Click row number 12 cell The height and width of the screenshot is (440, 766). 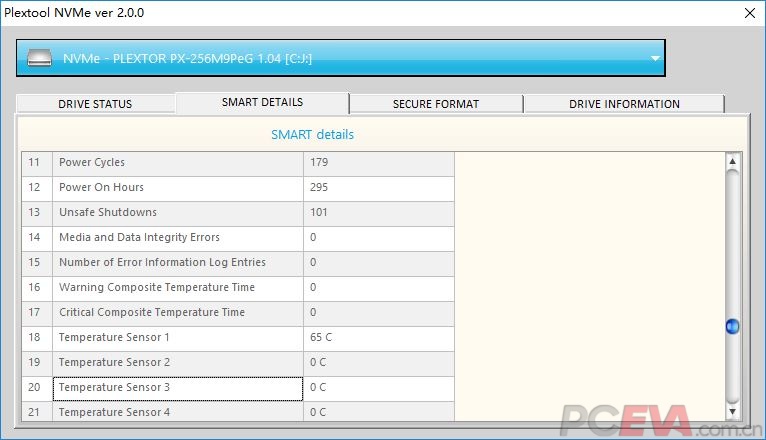click(37, 189)
